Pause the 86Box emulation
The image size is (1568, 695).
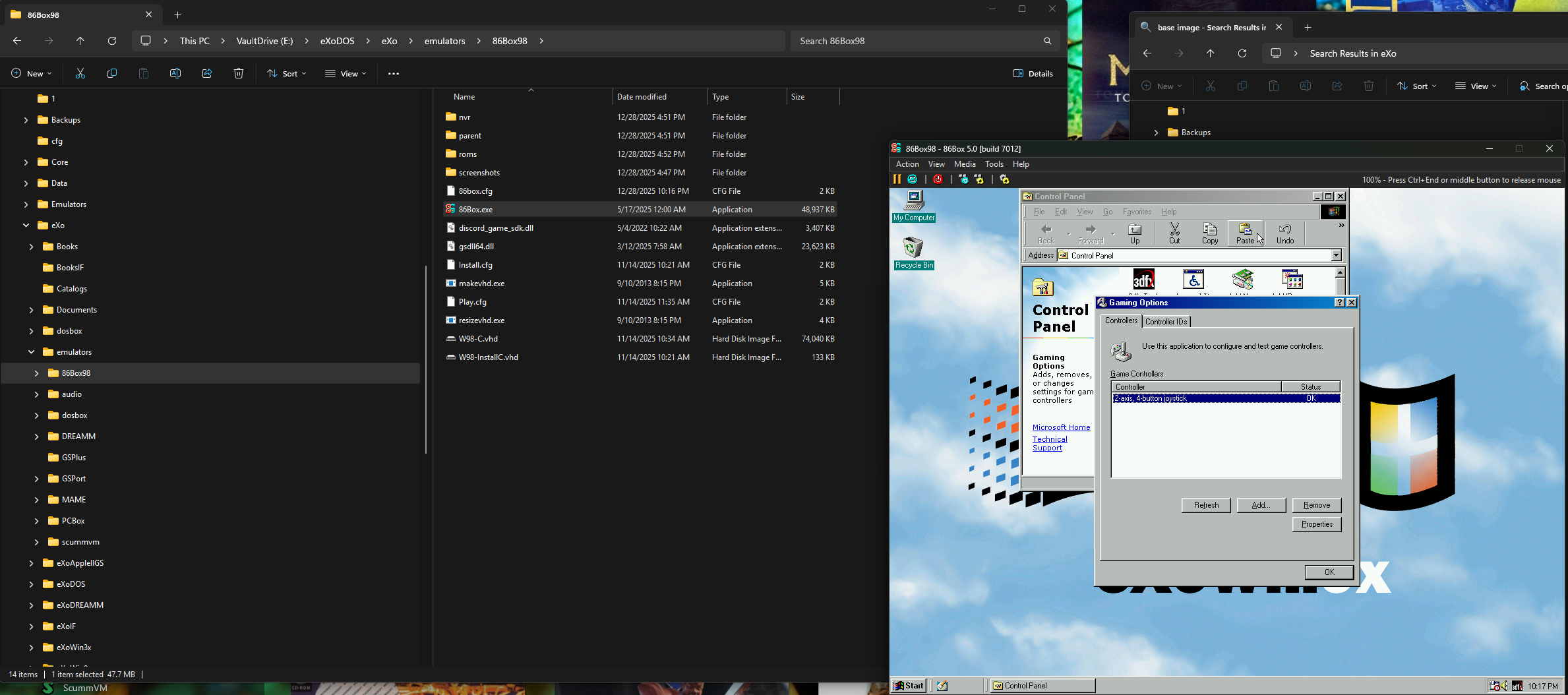(x=897, y=179)
